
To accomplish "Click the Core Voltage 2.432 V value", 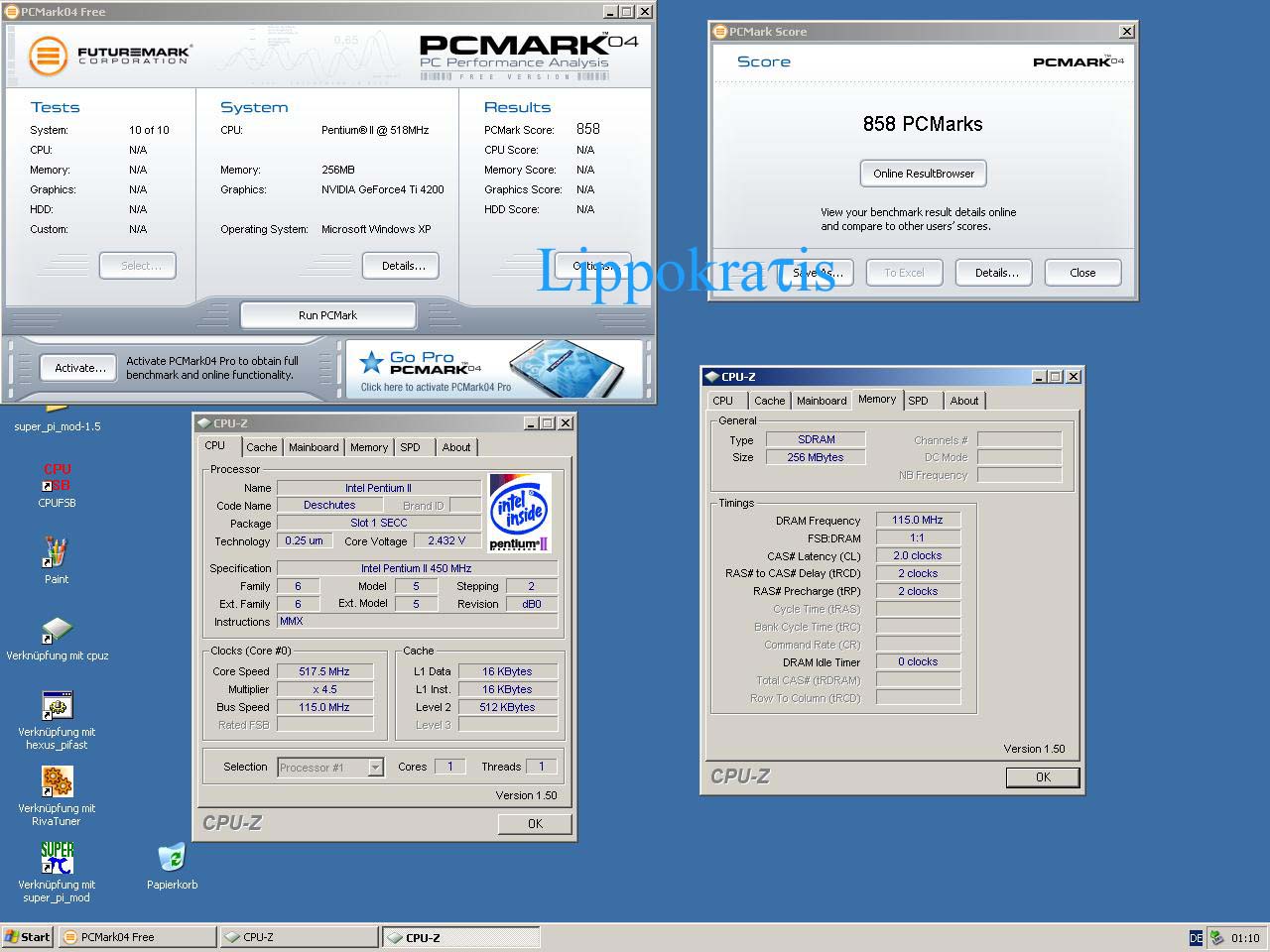I will click(x=446, y=540).
